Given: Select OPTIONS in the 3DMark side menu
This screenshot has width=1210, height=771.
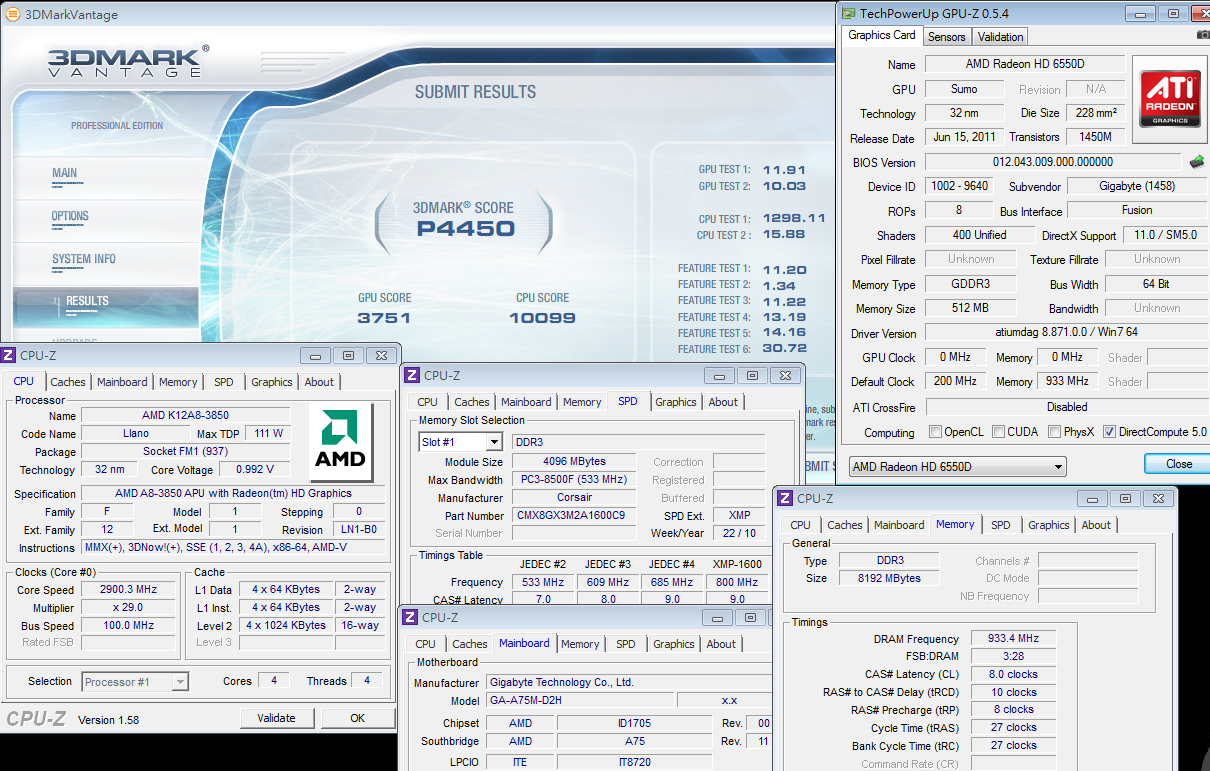Looking at the screenshot, I should [70, 216].
